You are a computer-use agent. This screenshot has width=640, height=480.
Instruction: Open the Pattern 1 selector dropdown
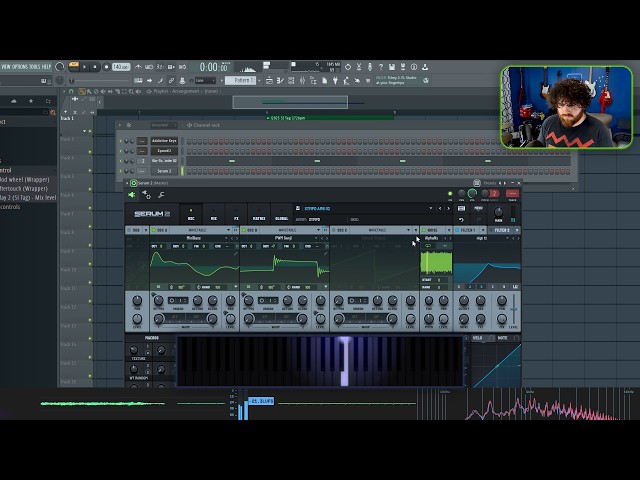click(240, 80)
